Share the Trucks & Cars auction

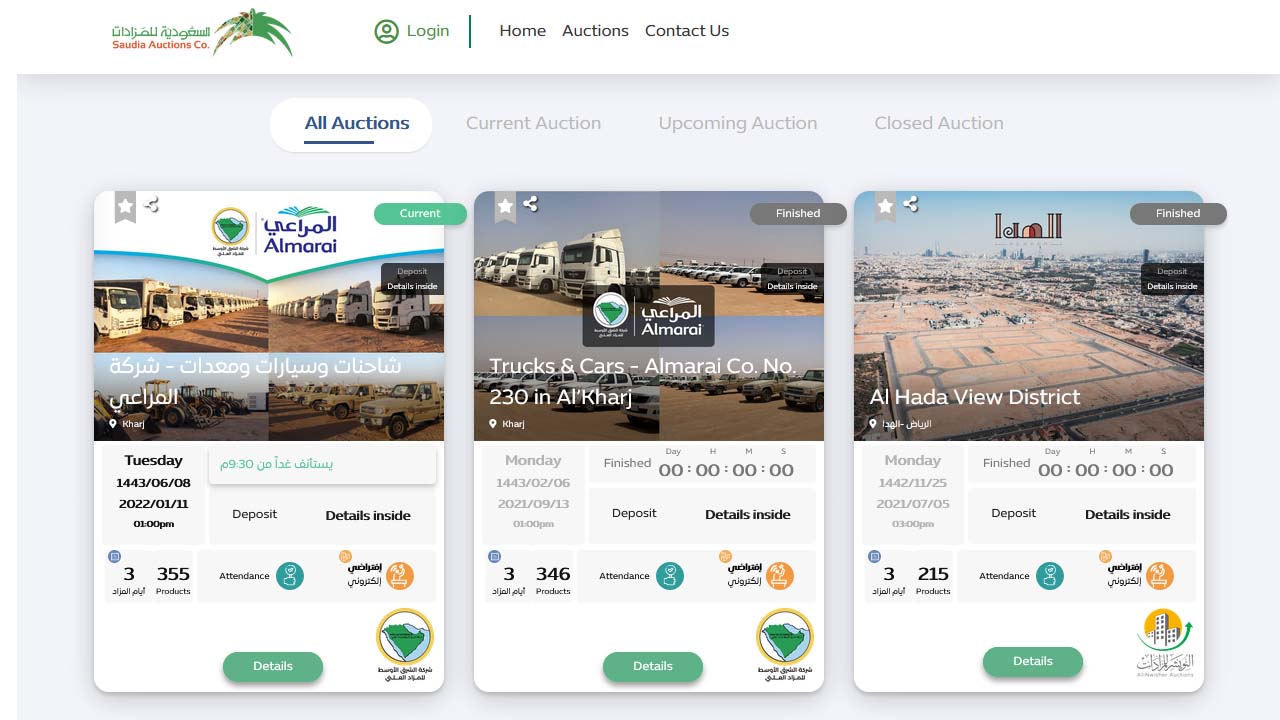(531, 204)
